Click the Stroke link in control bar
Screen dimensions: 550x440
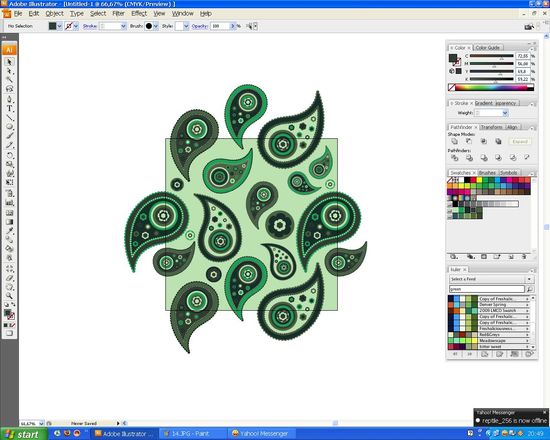[90, 26]
